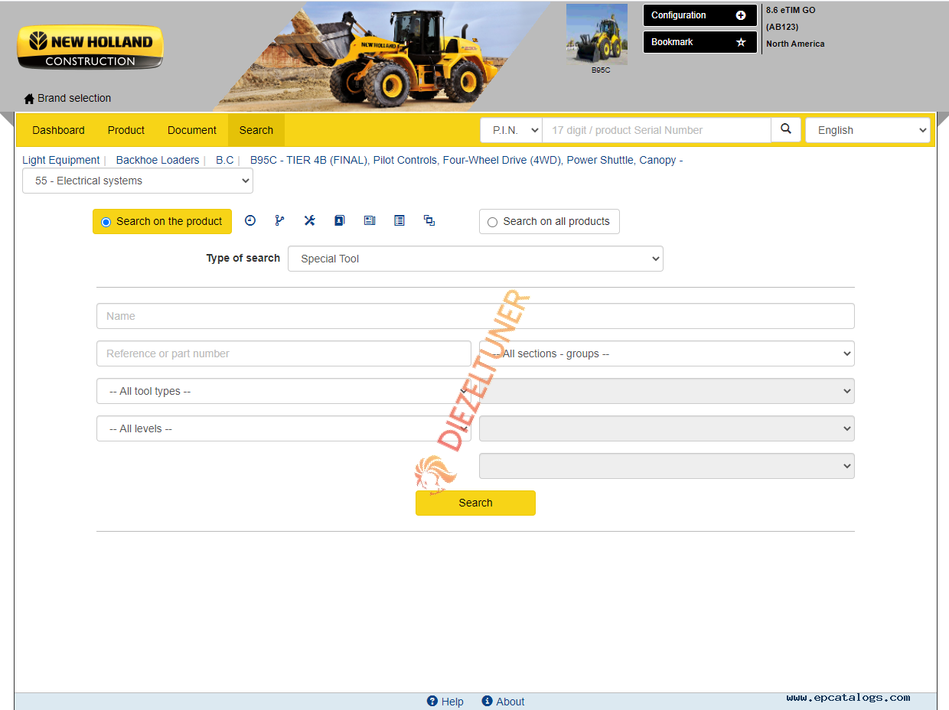
Task: Focus the 17 digit product Serial Number field
Action: (x=657, y=130)
